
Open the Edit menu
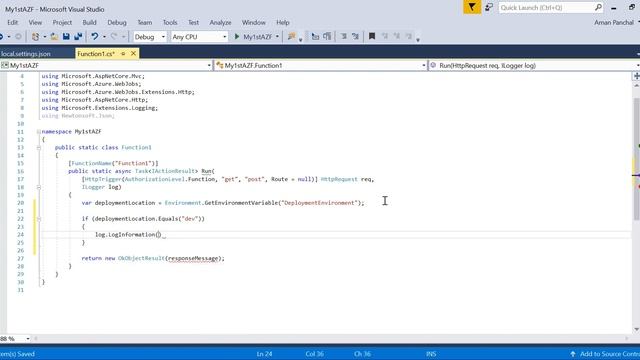tap(13, 22)
